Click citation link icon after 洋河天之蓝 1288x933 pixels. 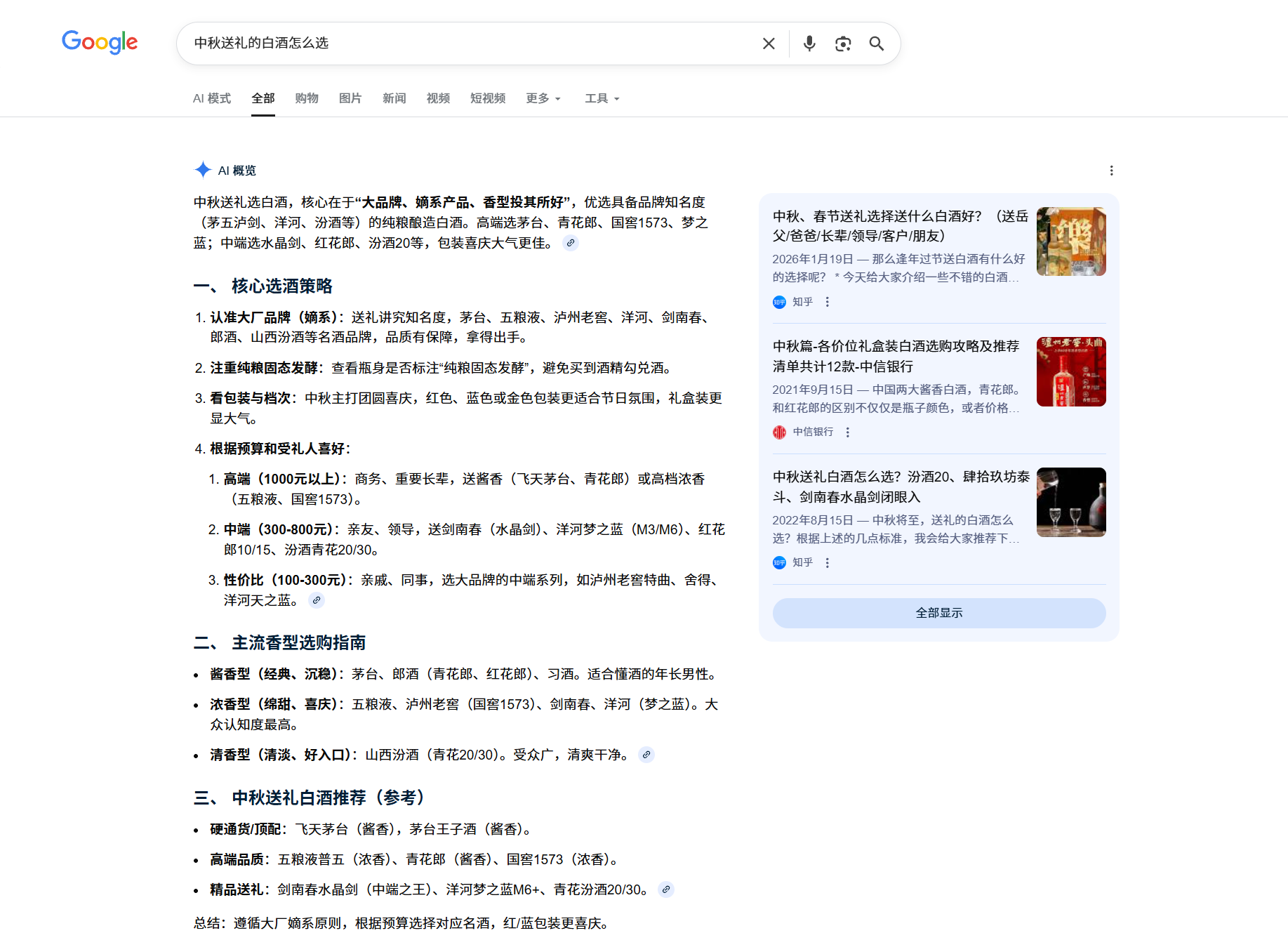[317, 600]
